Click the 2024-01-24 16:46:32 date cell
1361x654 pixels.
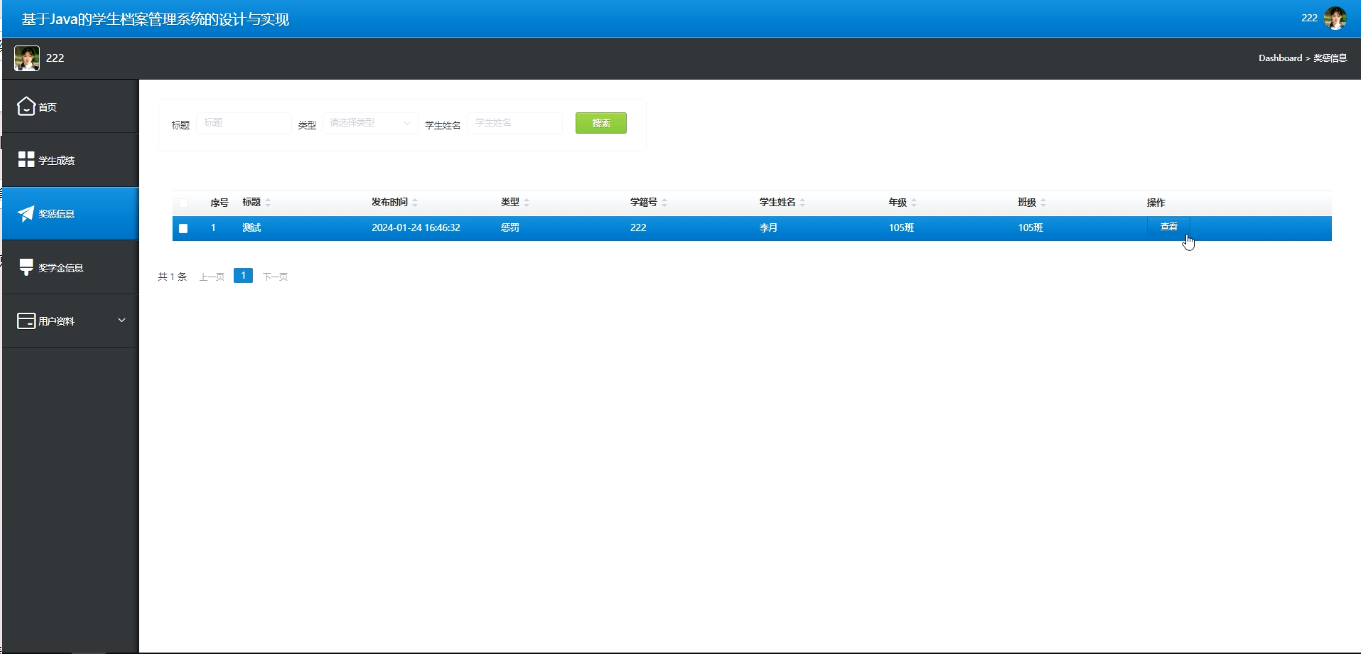[x=416, y=228]
